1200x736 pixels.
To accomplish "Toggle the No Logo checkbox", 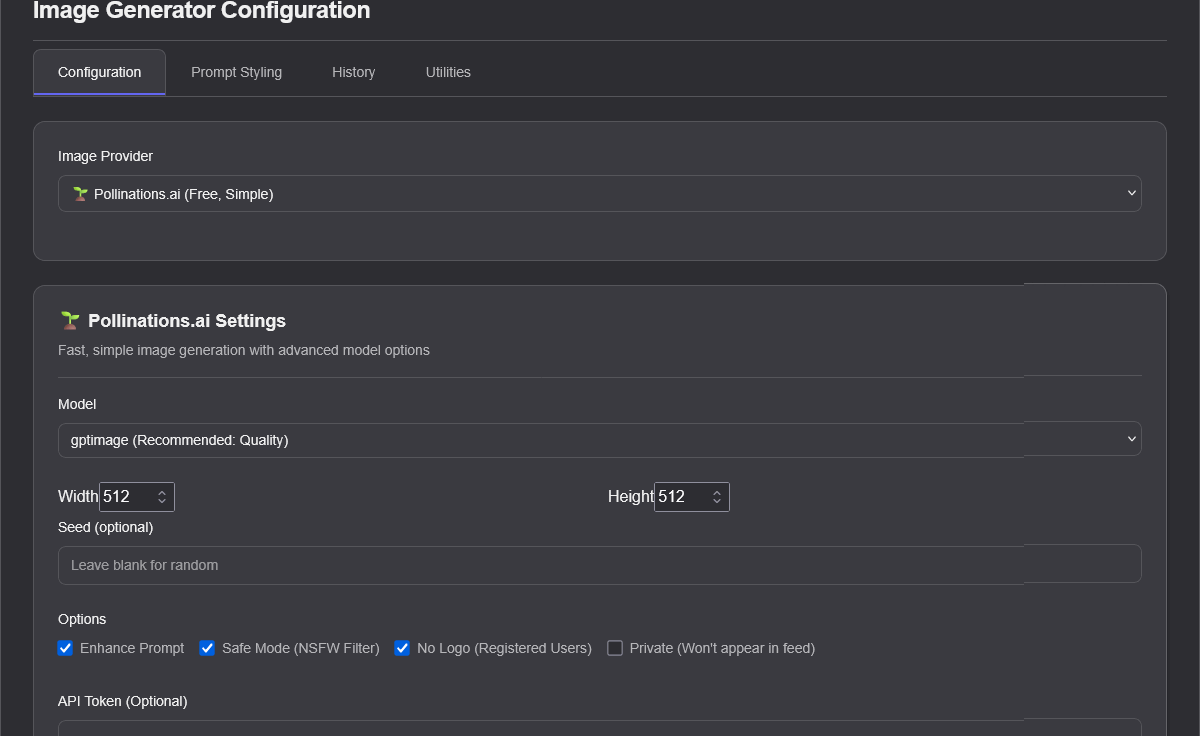I will (402, 648).
